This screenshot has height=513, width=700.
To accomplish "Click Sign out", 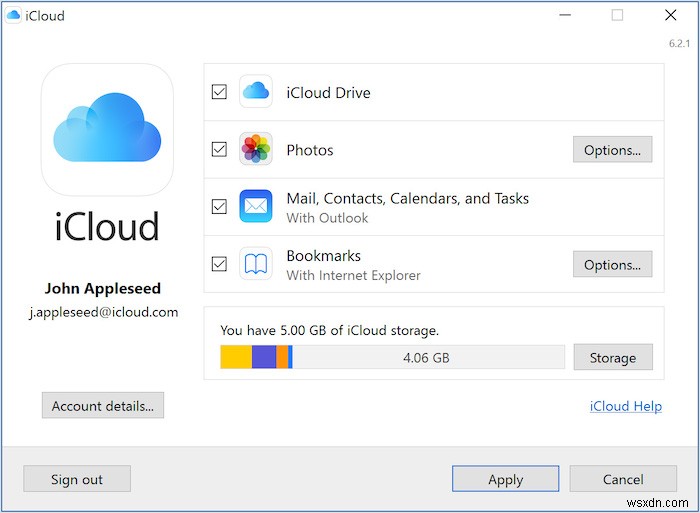I will point(77,479).
